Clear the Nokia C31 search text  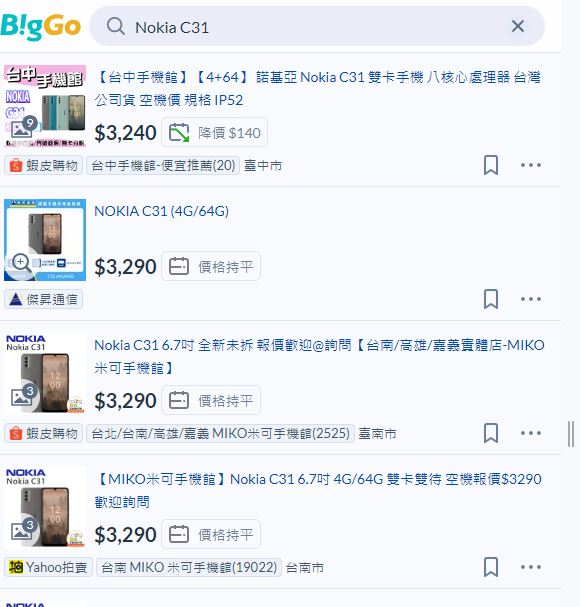click(518, 26)
